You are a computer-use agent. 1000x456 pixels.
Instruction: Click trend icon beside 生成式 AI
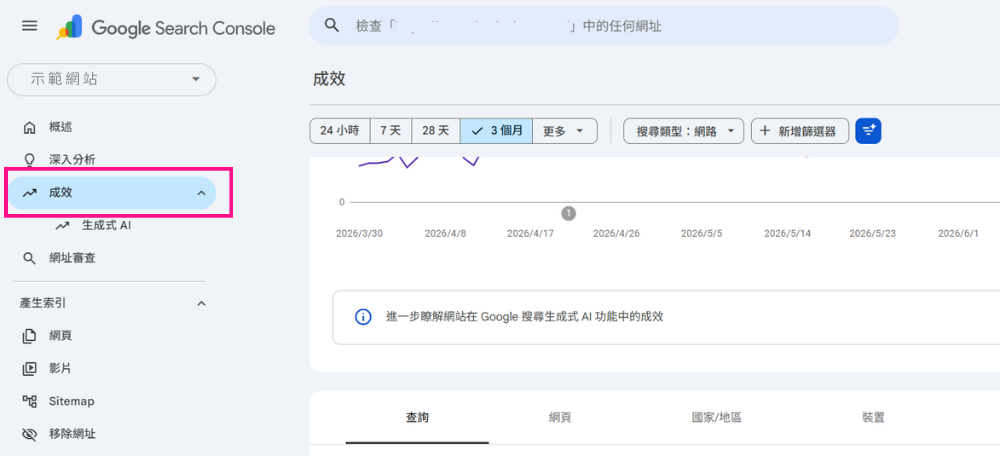point(62,226)
